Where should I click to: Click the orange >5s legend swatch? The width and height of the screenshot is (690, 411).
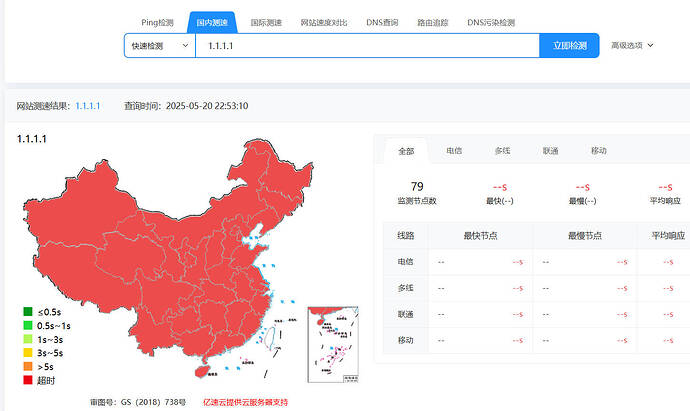tap(28, 366)
